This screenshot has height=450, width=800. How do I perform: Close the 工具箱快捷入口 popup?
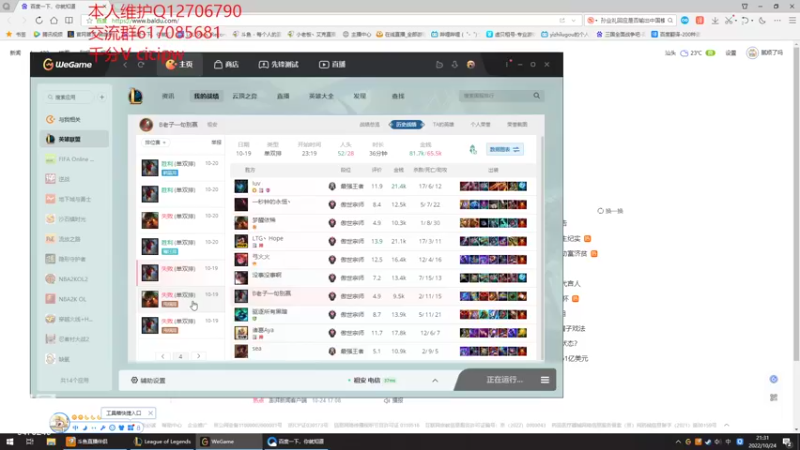[151, 413]
